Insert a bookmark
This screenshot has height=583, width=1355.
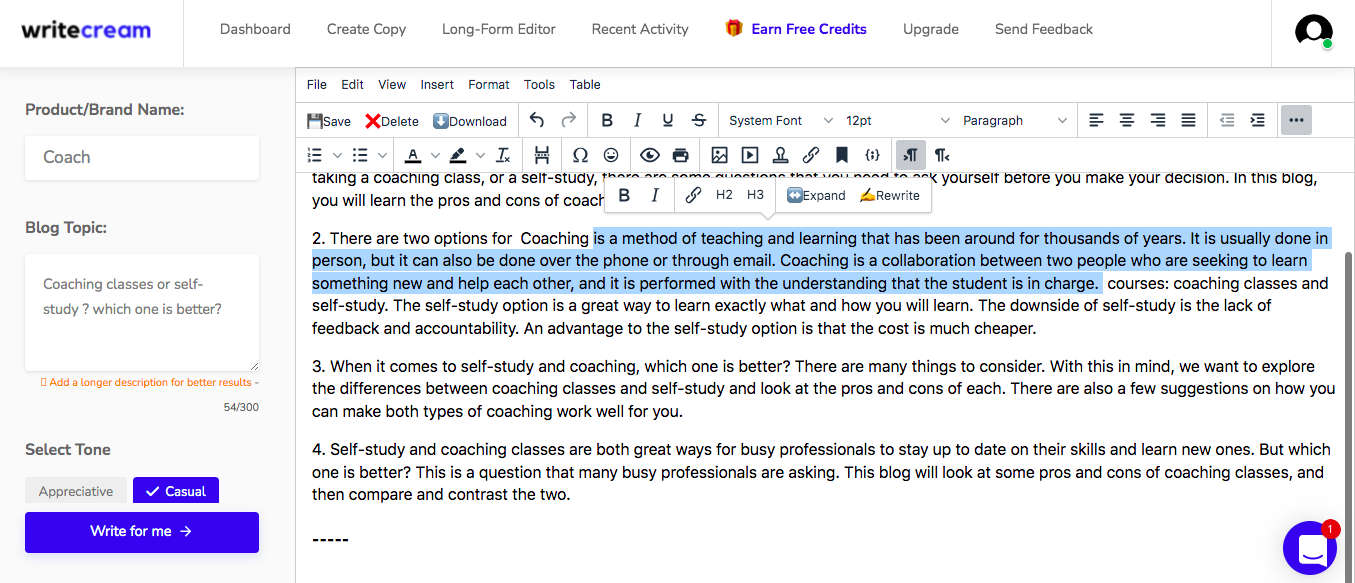pos(840,155)
